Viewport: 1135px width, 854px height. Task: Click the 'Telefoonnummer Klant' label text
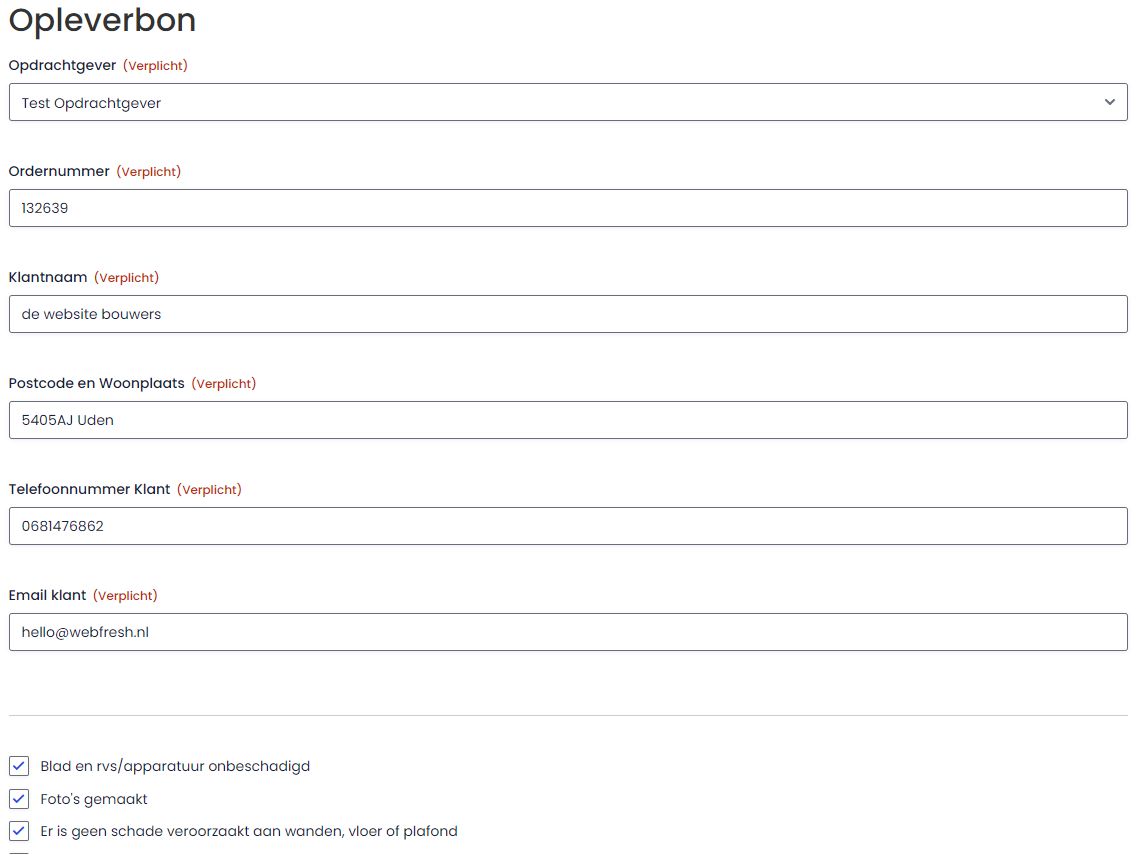[89, 489]
